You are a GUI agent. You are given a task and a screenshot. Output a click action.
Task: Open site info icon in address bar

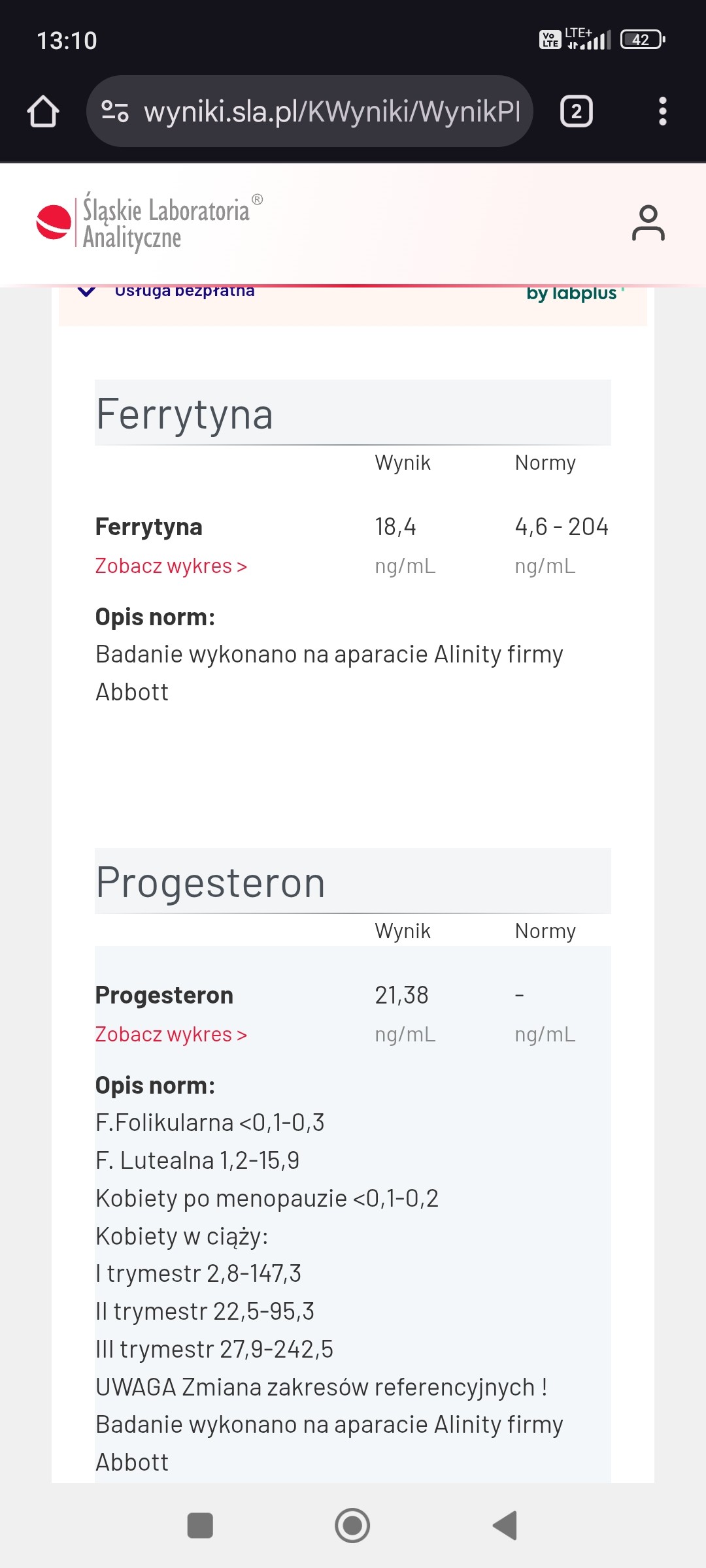point(115,111)
